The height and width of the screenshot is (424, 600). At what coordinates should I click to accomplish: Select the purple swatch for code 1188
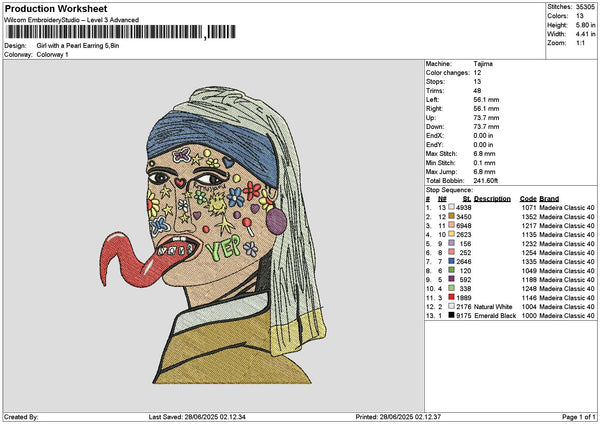point(452,279)
